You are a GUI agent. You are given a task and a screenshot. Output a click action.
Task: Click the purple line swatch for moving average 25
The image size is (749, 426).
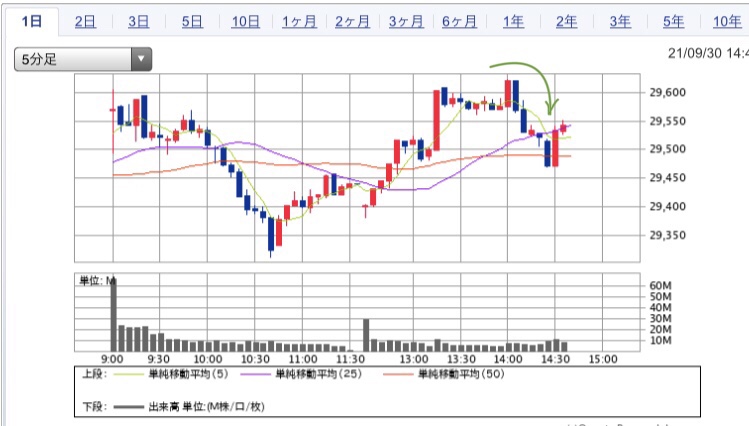coord(256,374)
